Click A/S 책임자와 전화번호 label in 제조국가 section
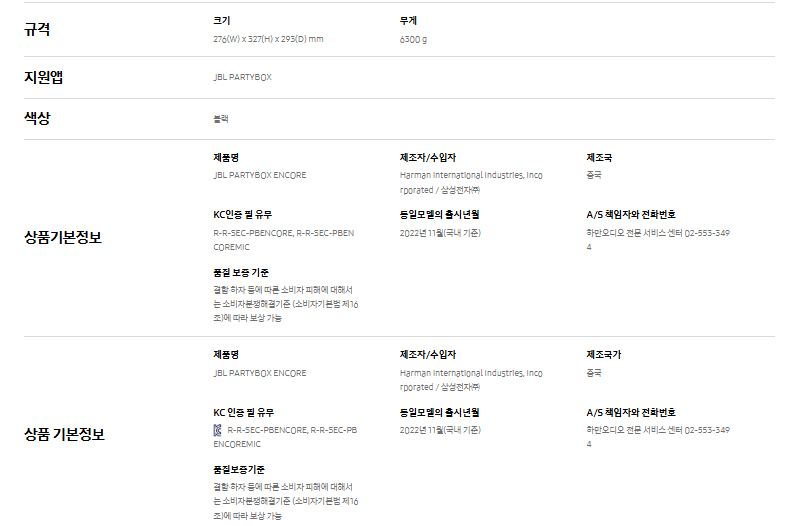This screenshot has width=796, height=526. click(631, 413)
